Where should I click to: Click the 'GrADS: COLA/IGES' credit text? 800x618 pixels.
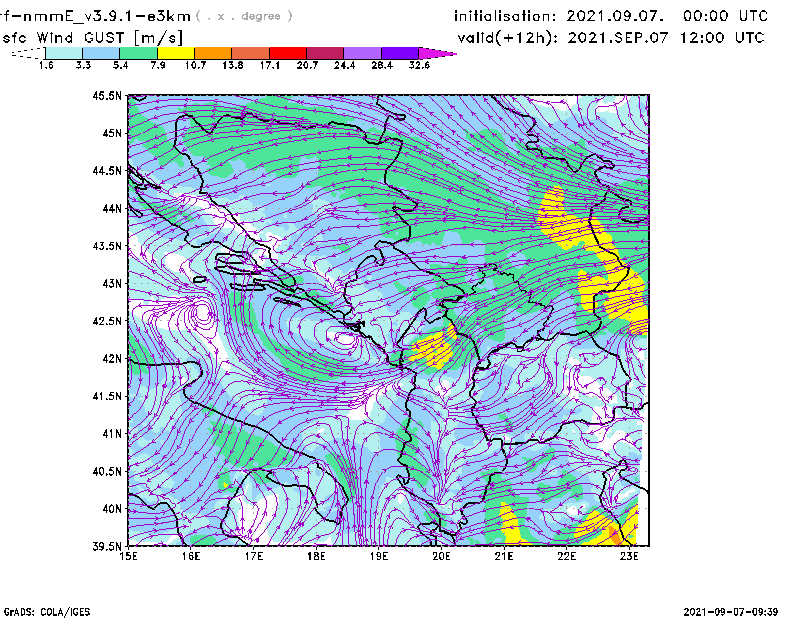pyautogui.click(x=47, y=612)
